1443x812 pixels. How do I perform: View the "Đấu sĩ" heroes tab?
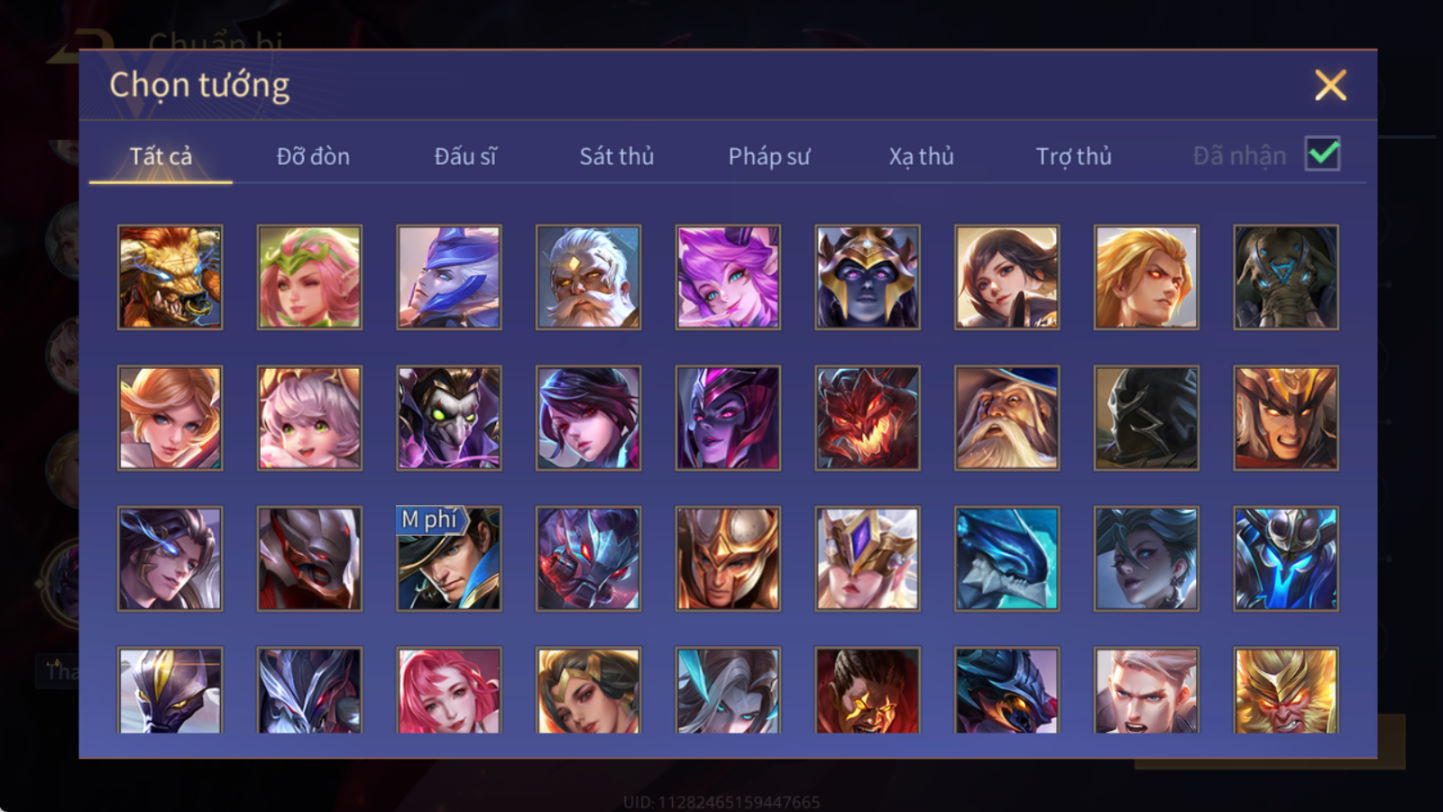pyautogui.click(x=465, y=156)
